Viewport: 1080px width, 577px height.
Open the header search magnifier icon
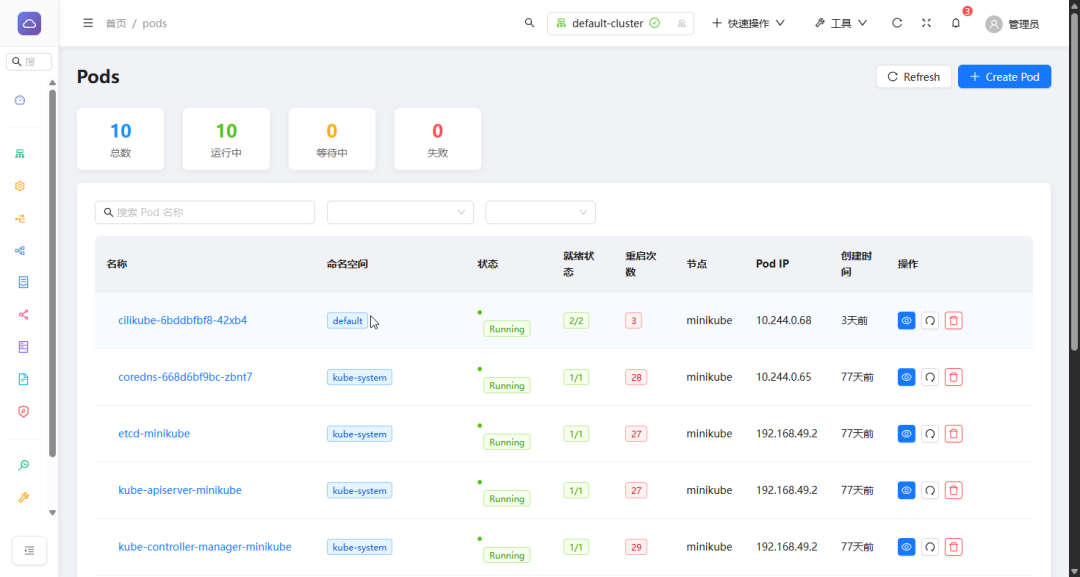(x=529, y=23)
